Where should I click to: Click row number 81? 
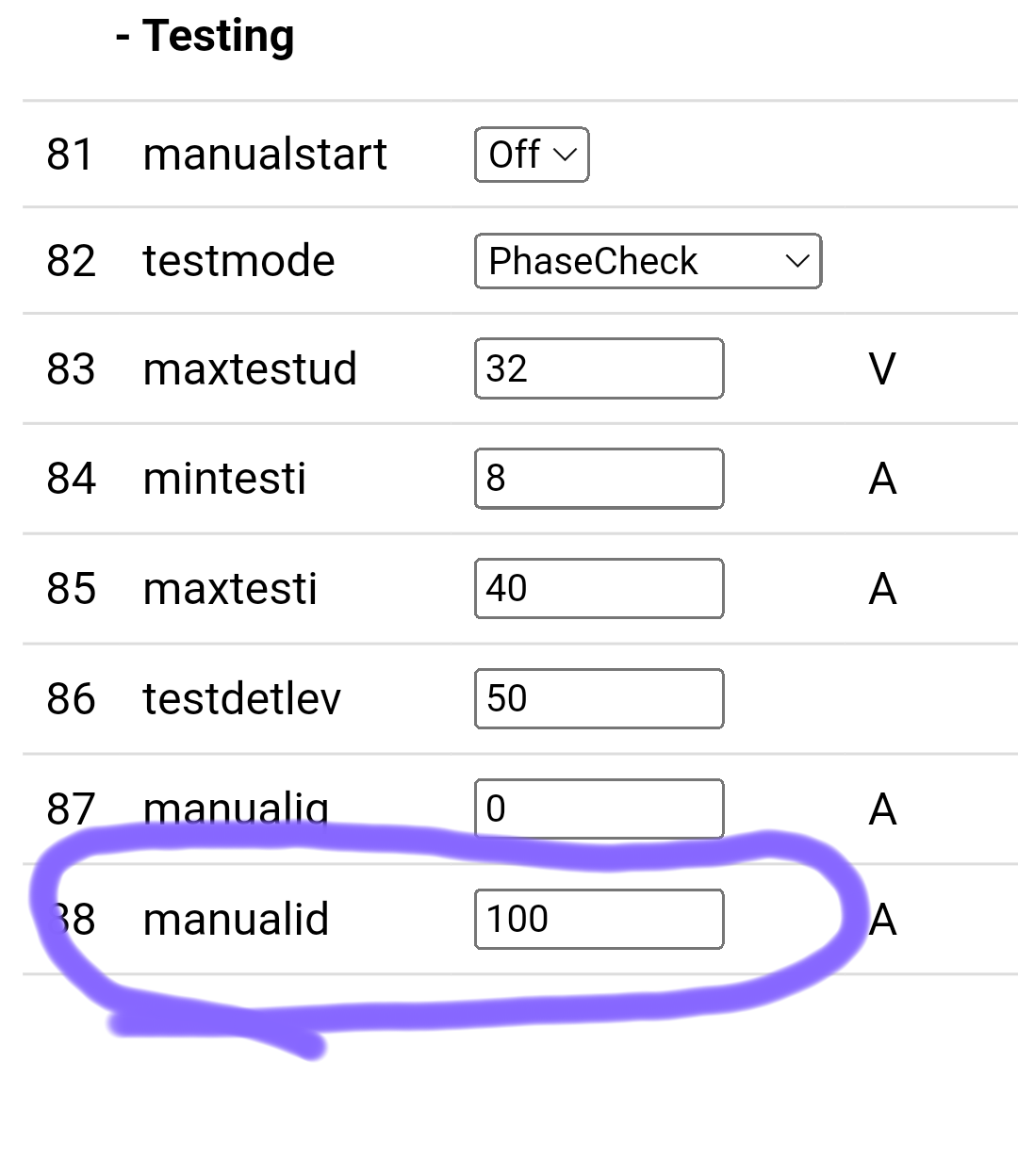click(70, 155)
